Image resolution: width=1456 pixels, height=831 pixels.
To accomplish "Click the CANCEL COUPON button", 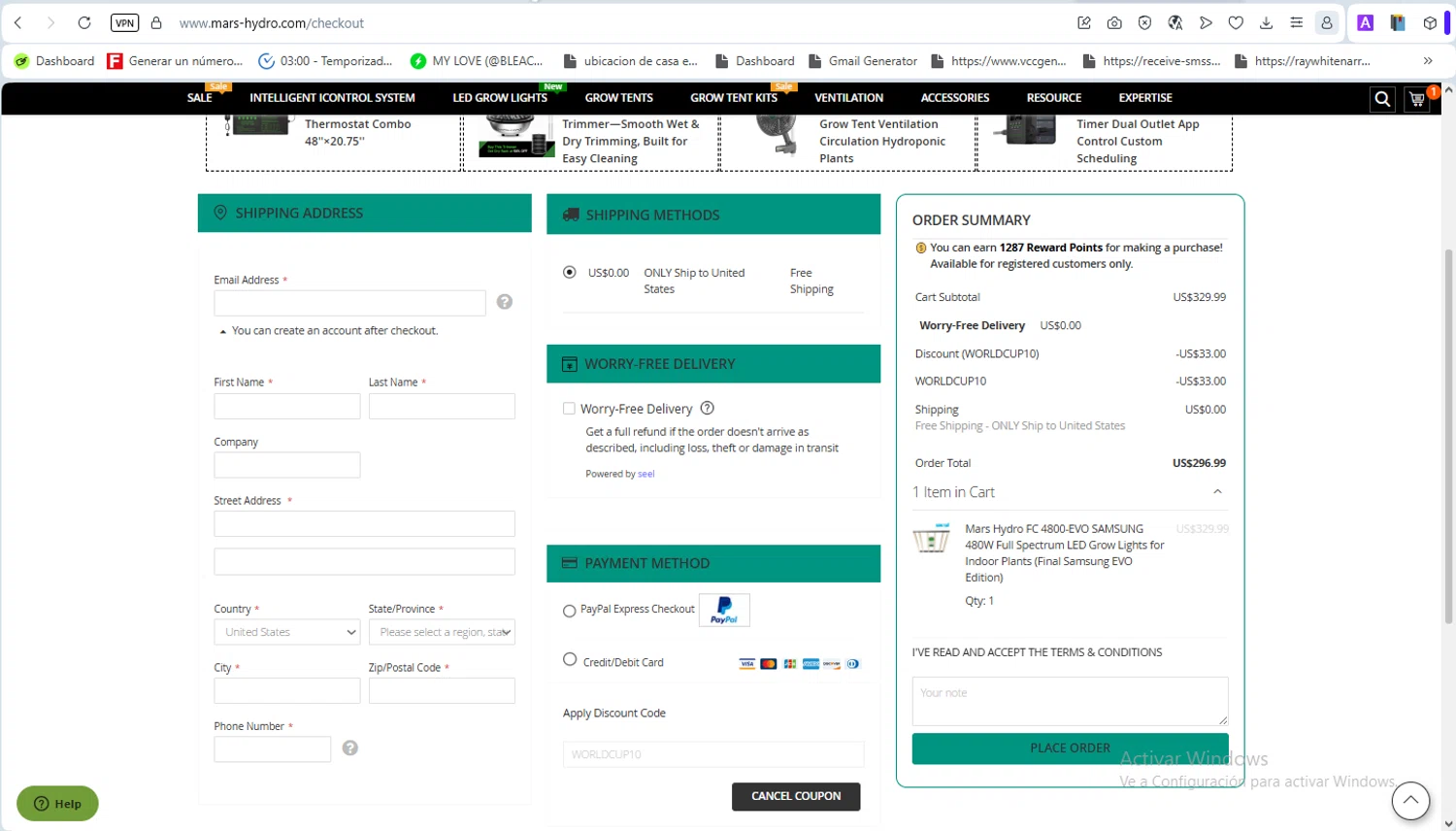I will (x=796, y=796).
